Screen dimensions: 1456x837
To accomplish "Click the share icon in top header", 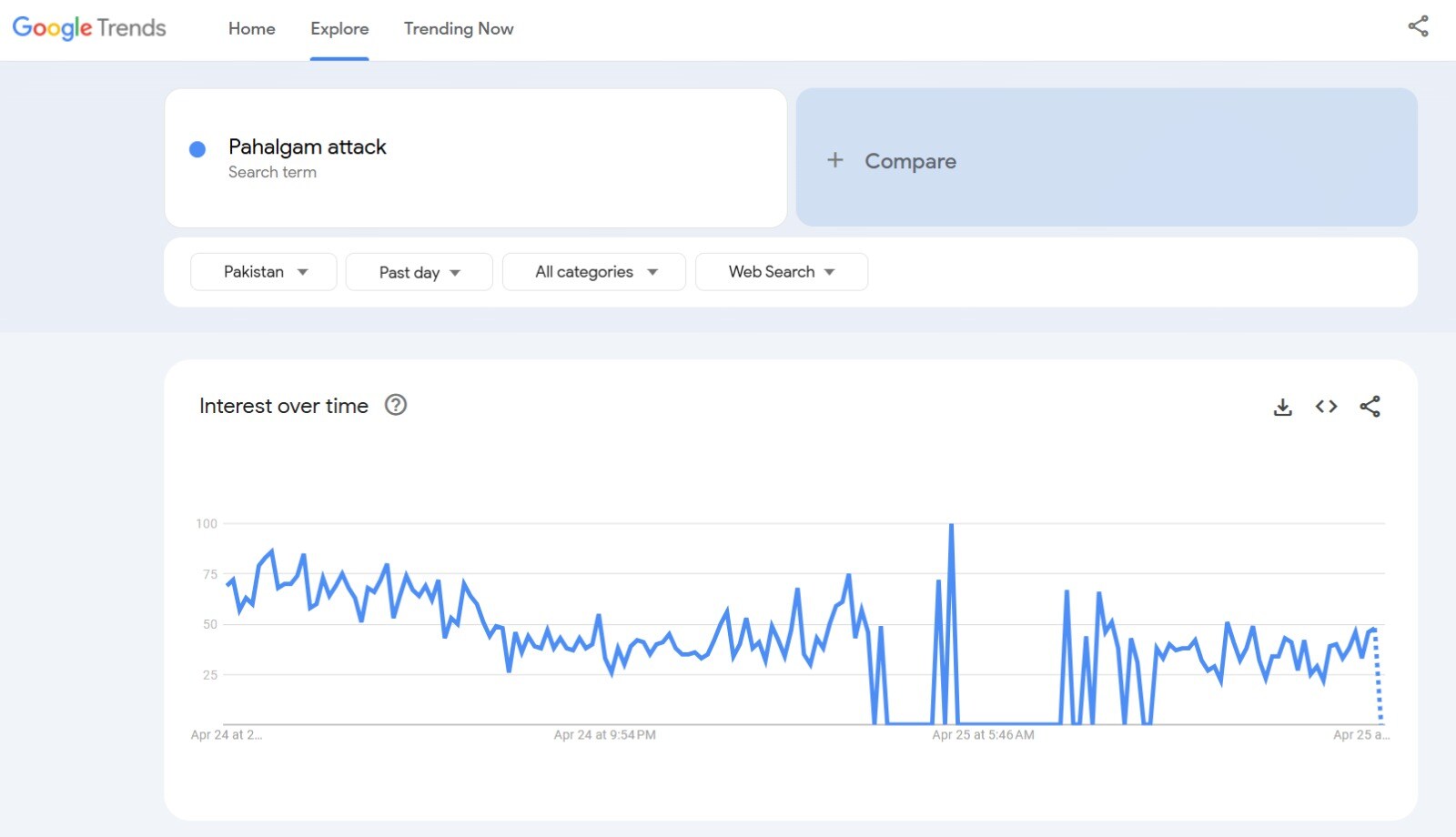I will point(1418,26).
